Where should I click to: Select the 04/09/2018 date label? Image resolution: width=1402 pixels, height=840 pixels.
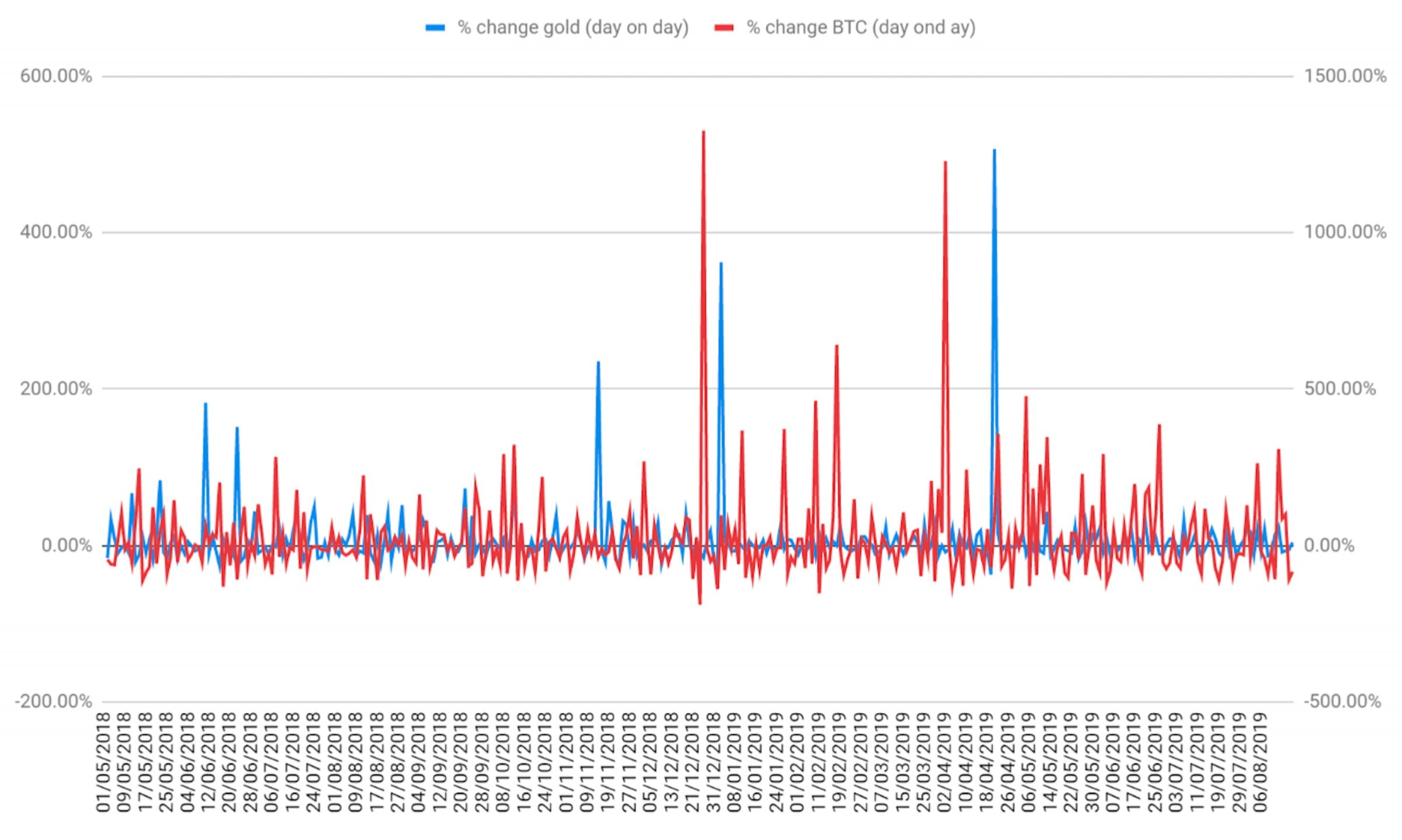pyautogui.click(x=419, y=762)
